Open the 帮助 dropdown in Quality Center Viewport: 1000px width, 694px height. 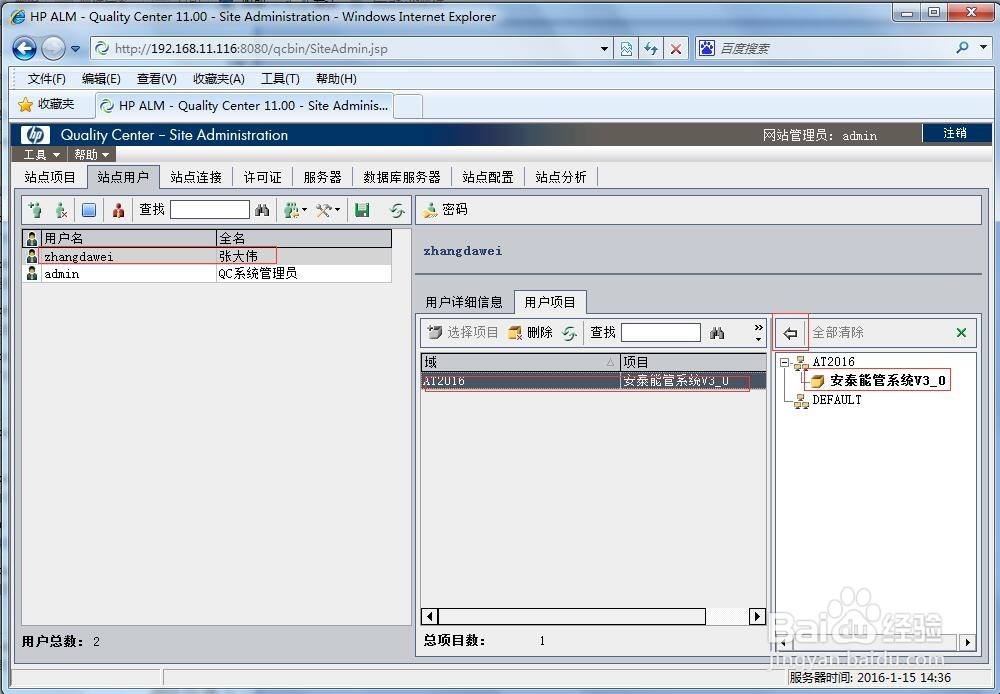coord(91,155)
